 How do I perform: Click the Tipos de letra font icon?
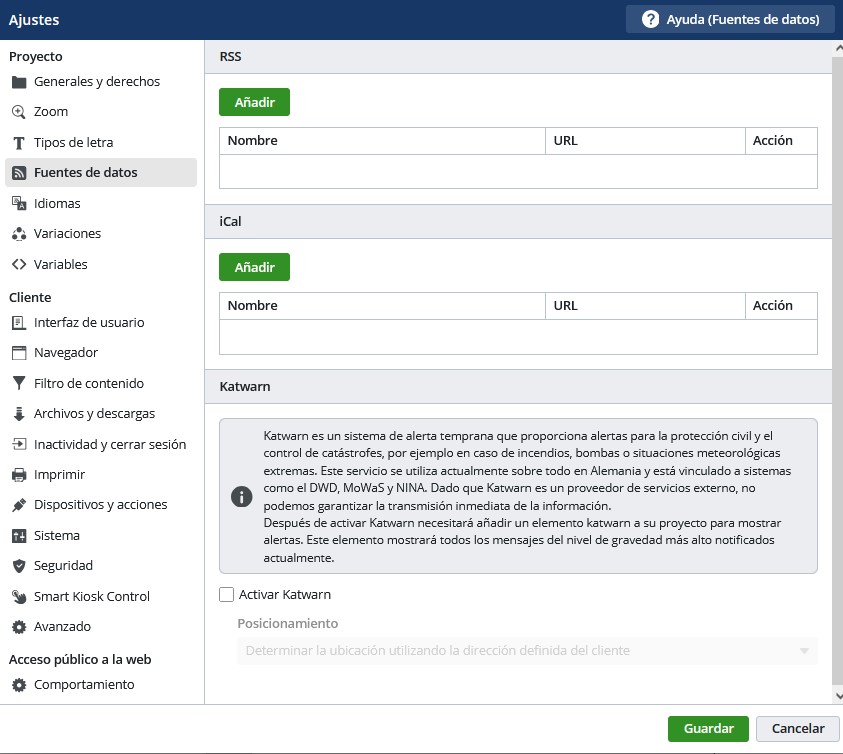point(18,143)
